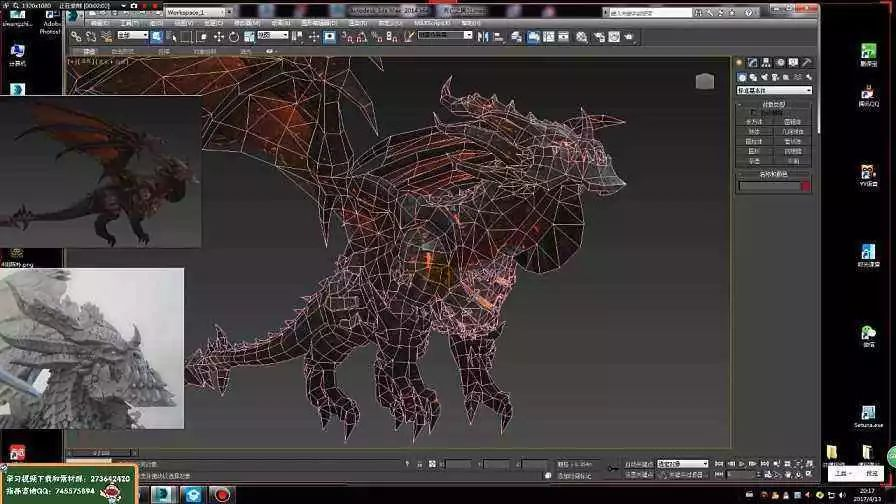The width and height of the screenshot is (896, 504).
Task: Select Cameras category in Create panel
Action: tap(775, 77)
